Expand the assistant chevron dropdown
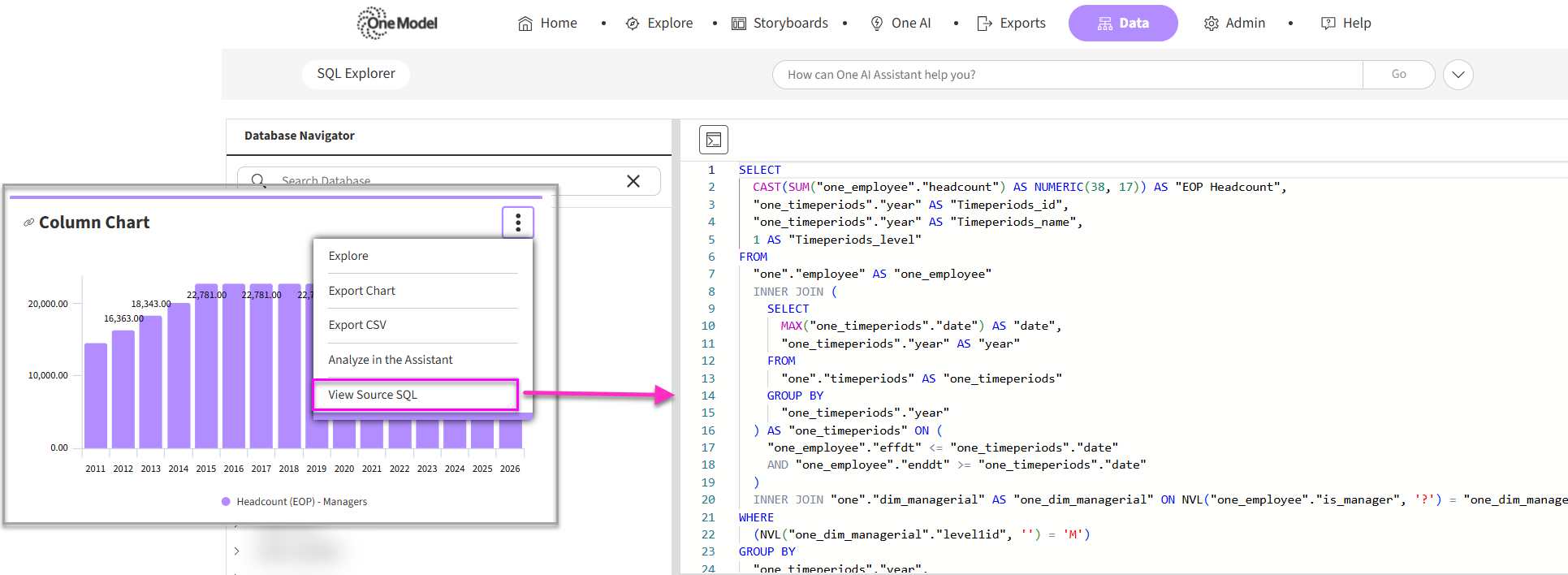 (x=1458, y=75)
